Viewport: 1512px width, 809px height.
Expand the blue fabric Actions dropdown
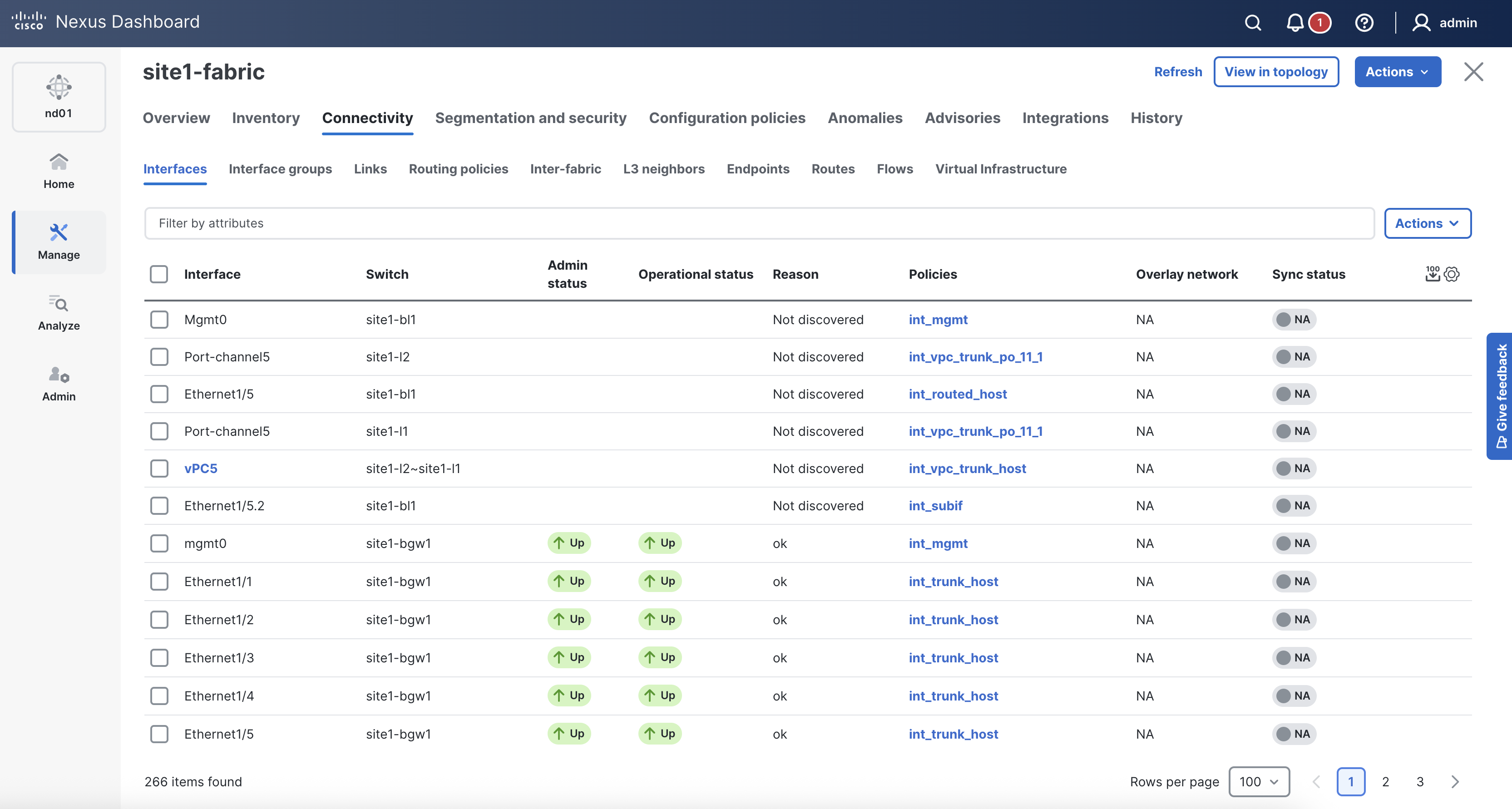(x=1397, y=72)
